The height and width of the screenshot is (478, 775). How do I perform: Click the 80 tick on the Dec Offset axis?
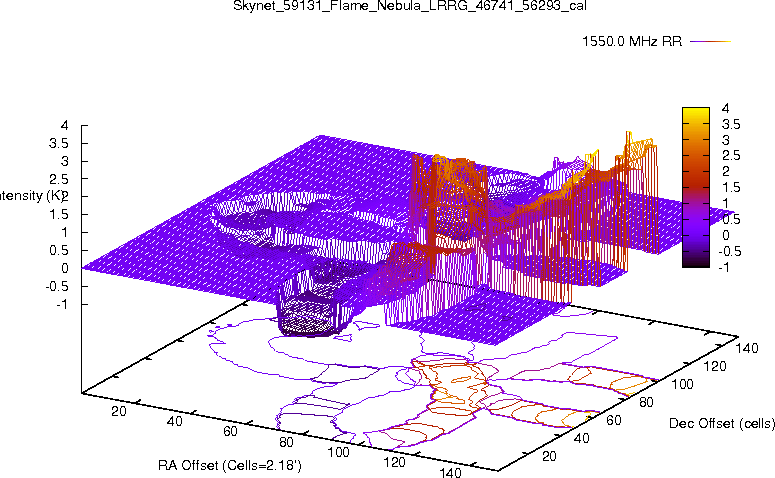click(646, 402)
